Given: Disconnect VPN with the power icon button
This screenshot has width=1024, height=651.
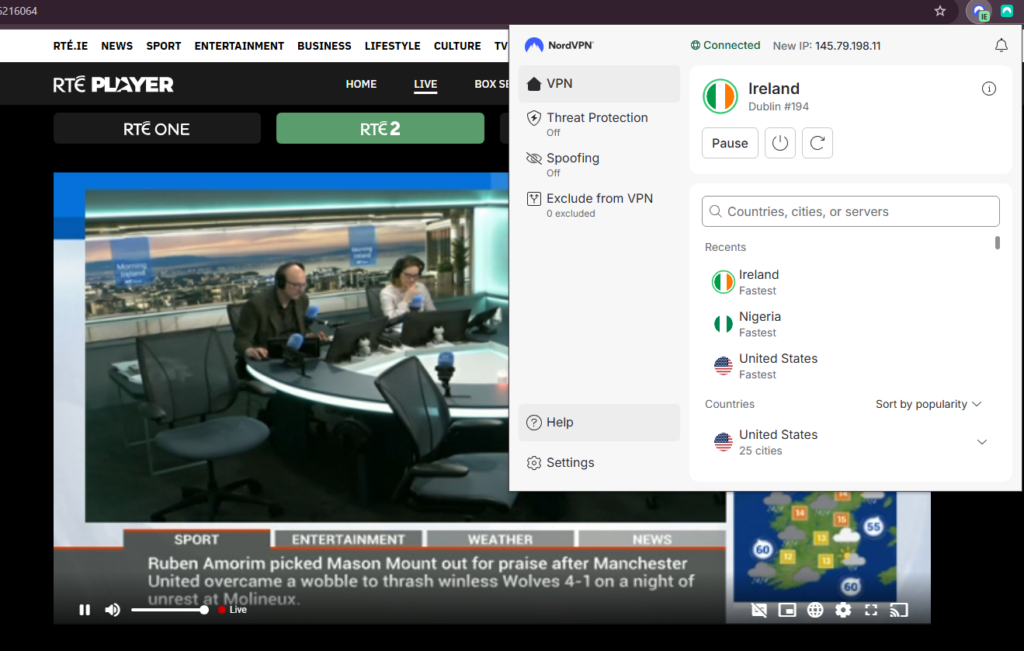Looking at the screenshot, I should pos(780,143).
